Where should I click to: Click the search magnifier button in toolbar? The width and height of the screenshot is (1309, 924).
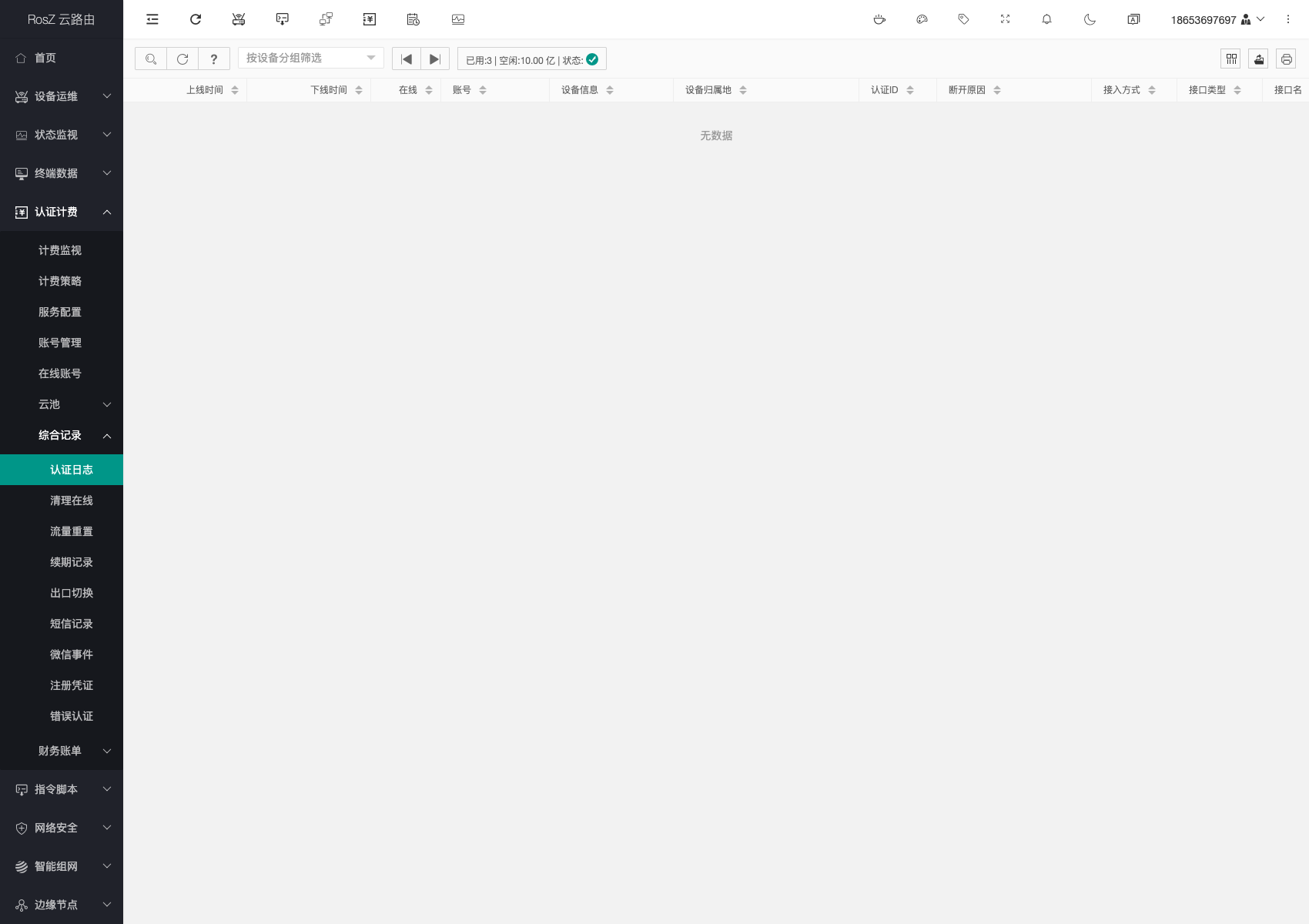pyautogui.click(x=151, y=59)
